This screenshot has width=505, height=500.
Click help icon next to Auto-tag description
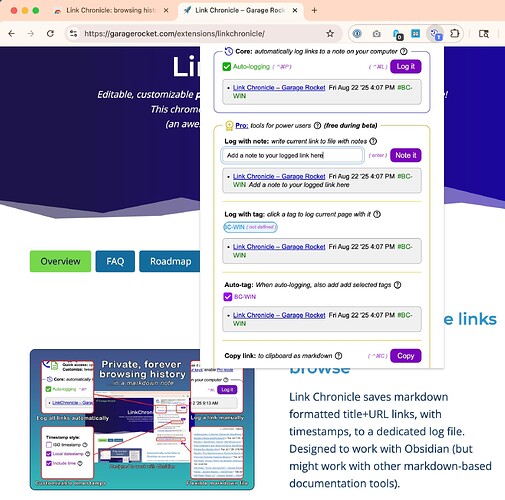(397, 285)
